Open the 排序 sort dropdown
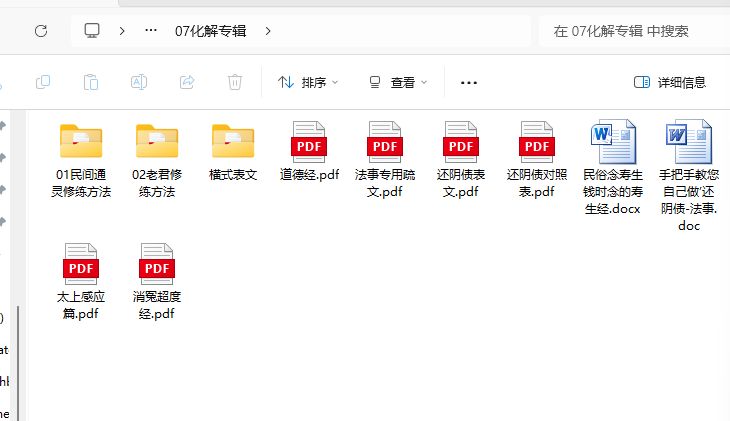This screenshot has width=730, height=421. pos(308,82)
